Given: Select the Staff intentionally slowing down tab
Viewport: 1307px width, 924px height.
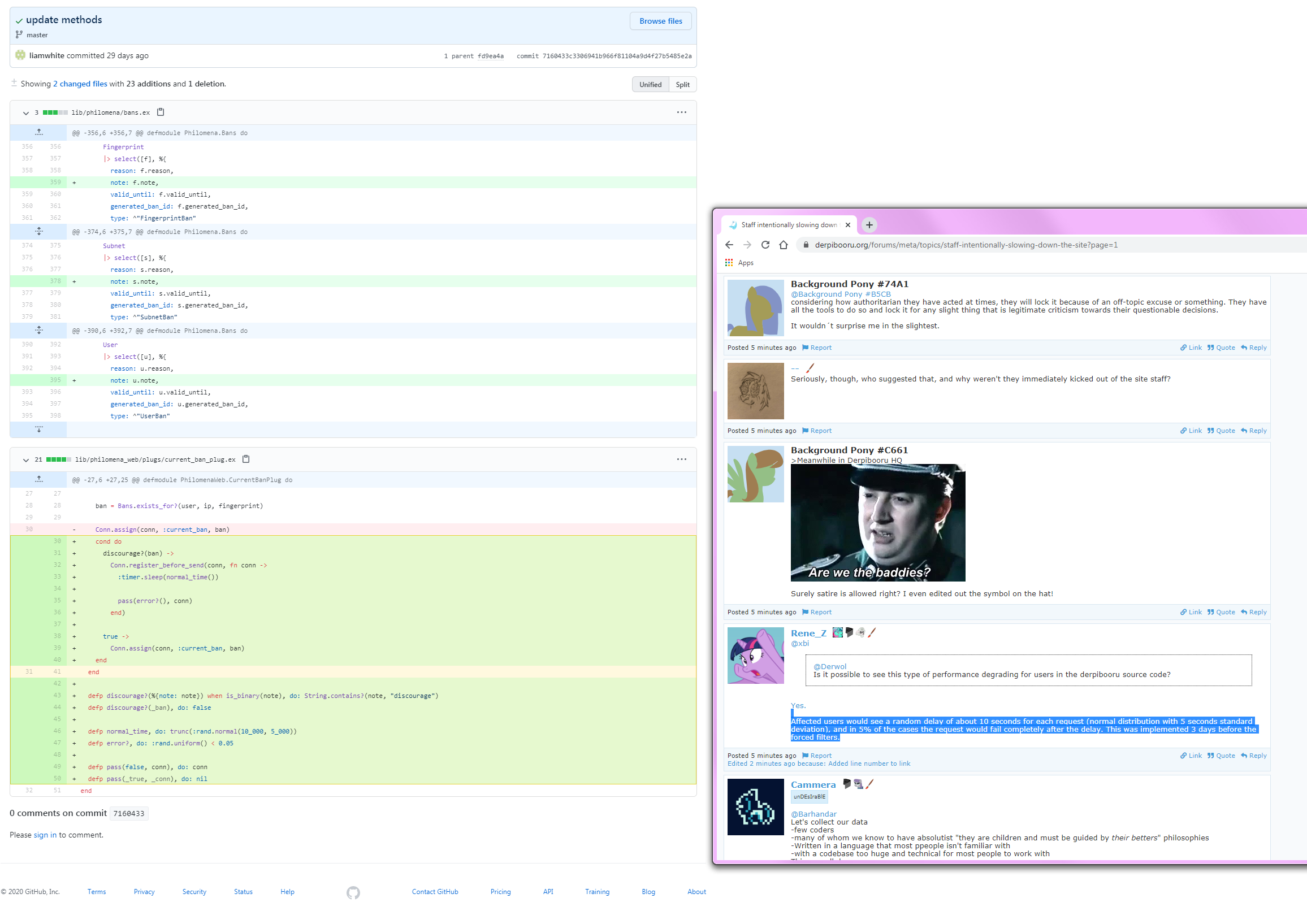Looking at the screenshot, I should pos(789,225).
